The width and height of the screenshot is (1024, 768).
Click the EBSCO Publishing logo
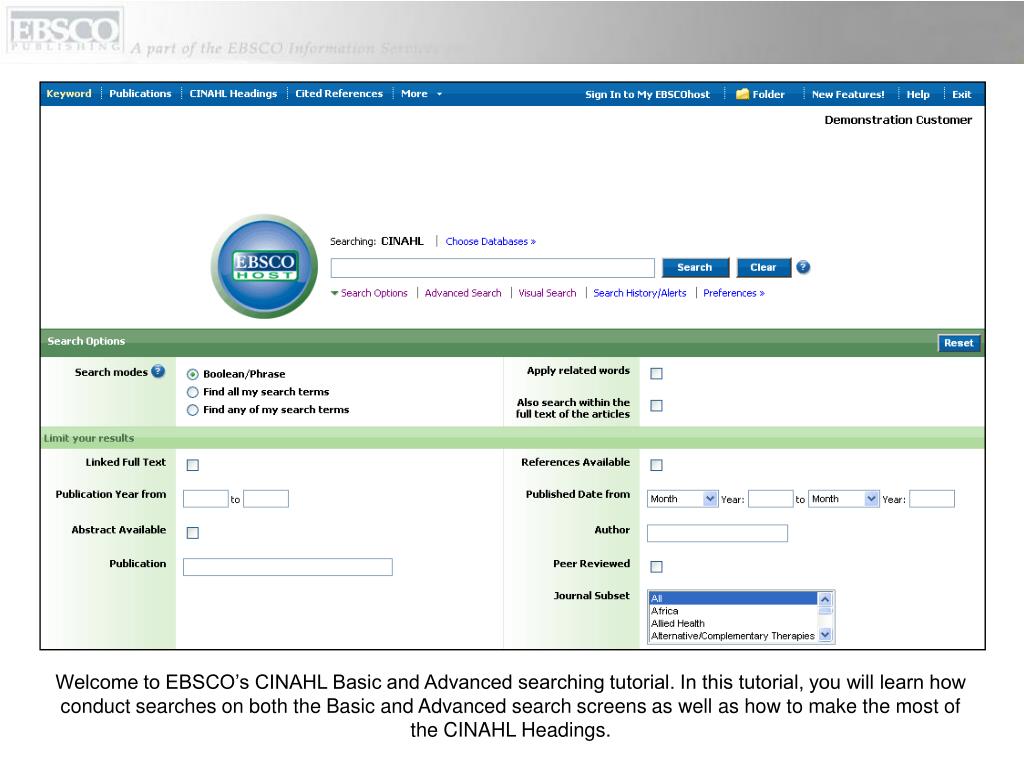[x=63, y=31]
